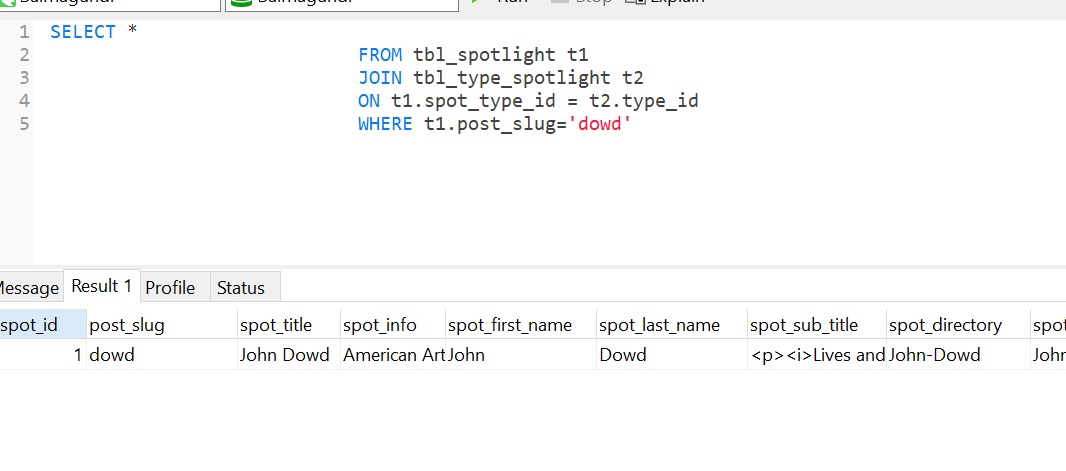The image size is (1066, 471).
Task: Switch to the Message tab
Action: 28,288
